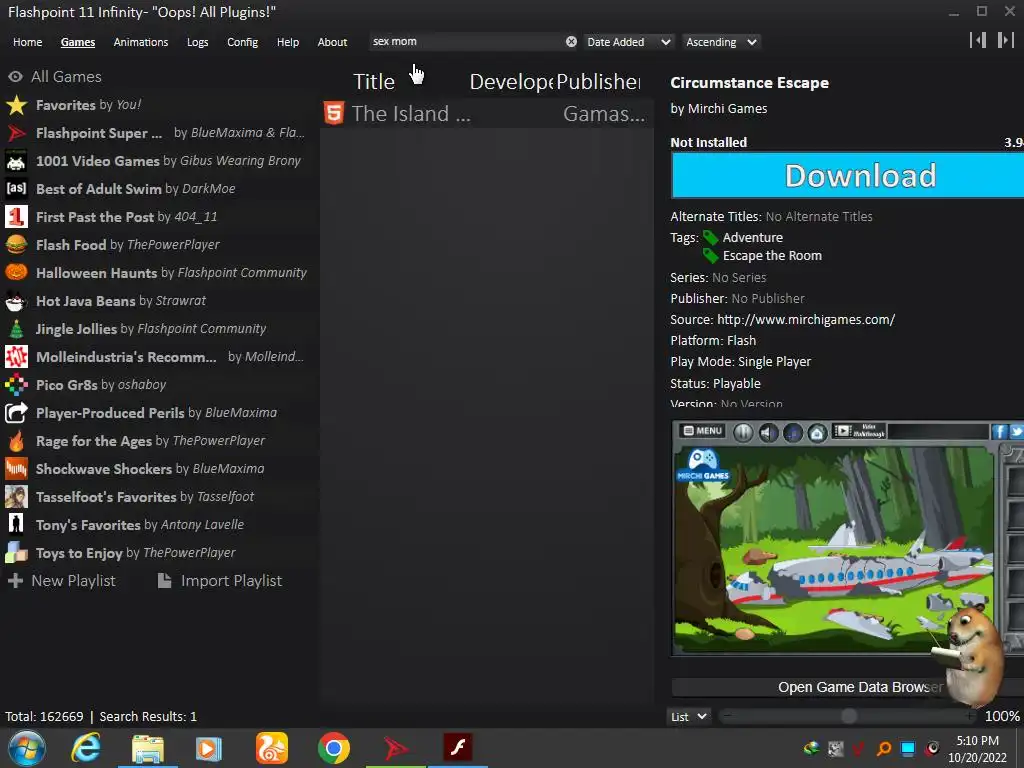Click the No Publisher field value

(x=768, y=298)
